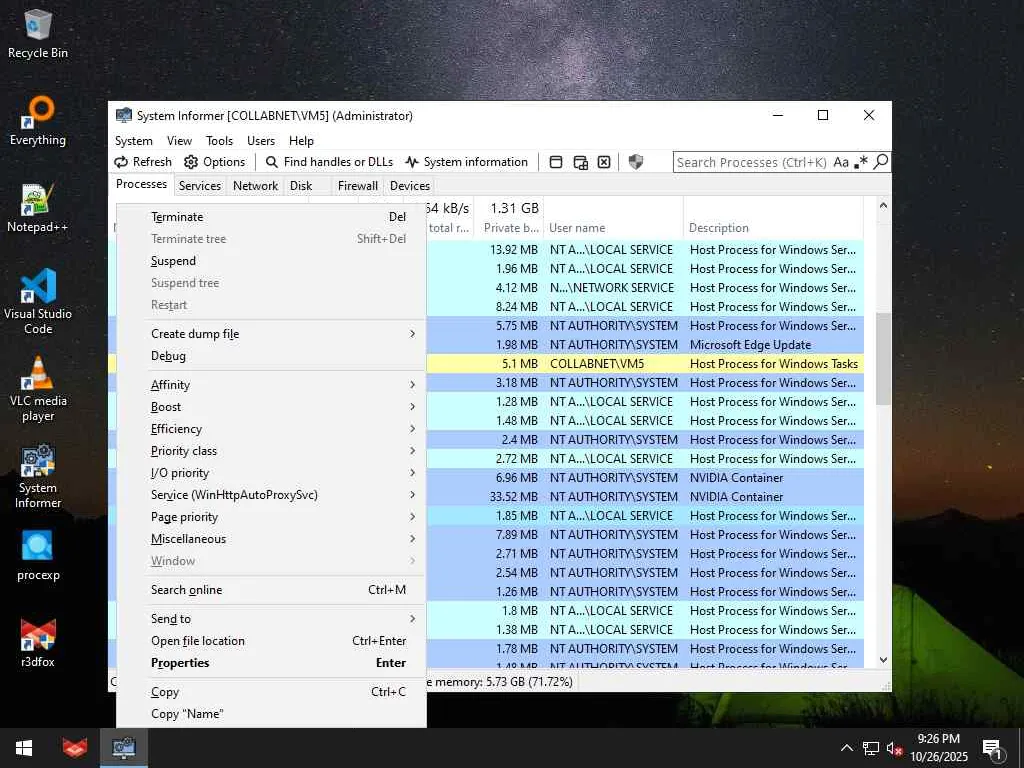The width and height of the screenshot is (1024, 768).
Task: Click the scroll down arrow of process list
Action: tap(883, 660)
